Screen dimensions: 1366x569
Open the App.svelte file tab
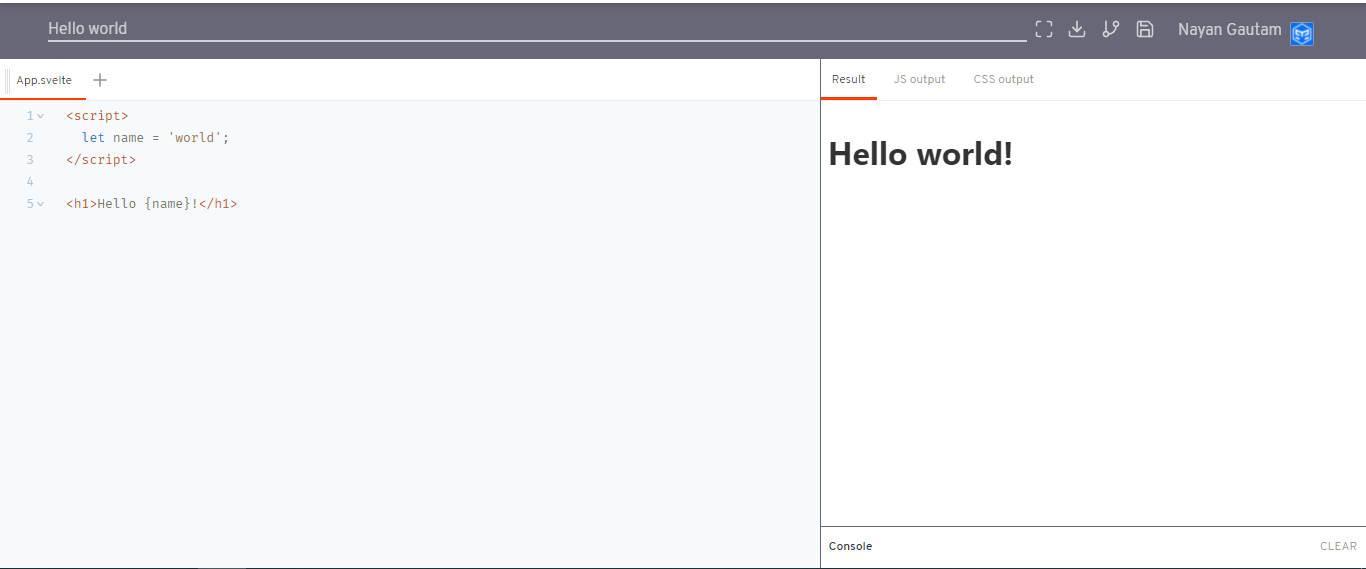pyautogui.click(x=44, y=80)
